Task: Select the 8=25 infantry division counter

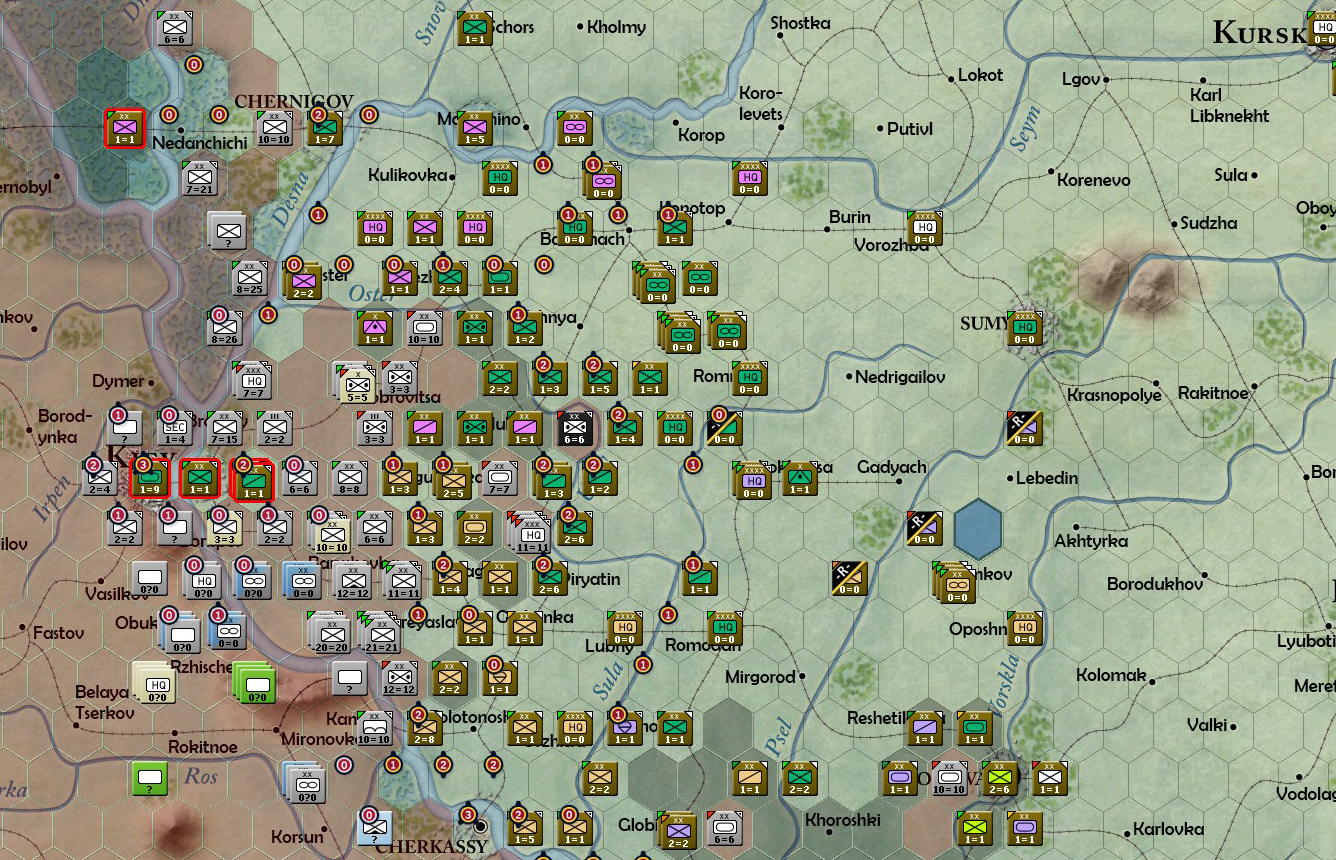Action: [x=250, y=279]
